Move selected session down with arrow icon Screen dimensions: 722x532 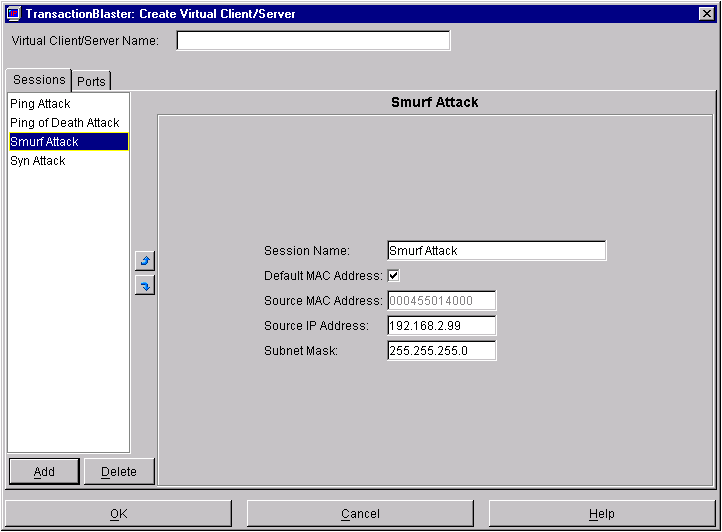click(145, 286)
